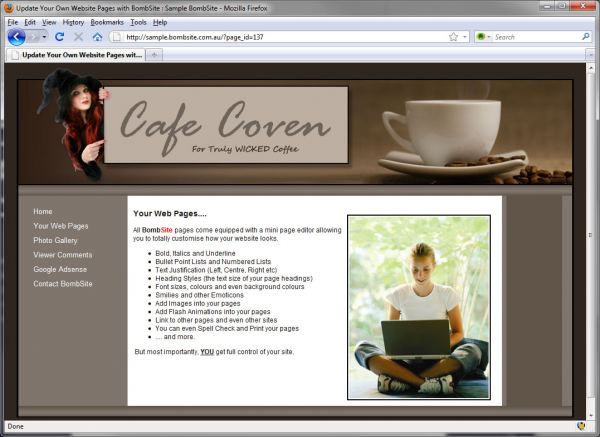Open the File menu

(x=13, y=22)
